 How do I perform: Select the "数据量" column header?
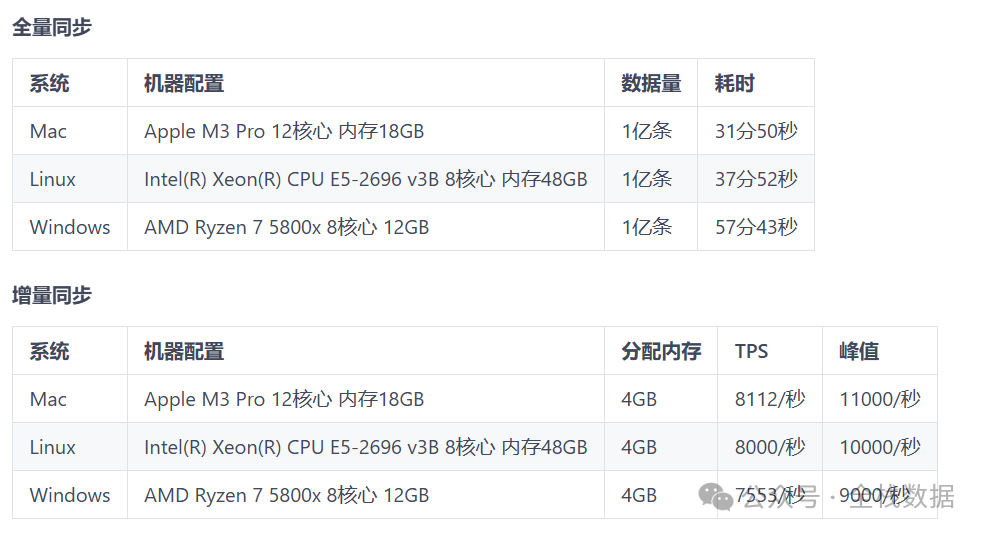tap(651, 84)
